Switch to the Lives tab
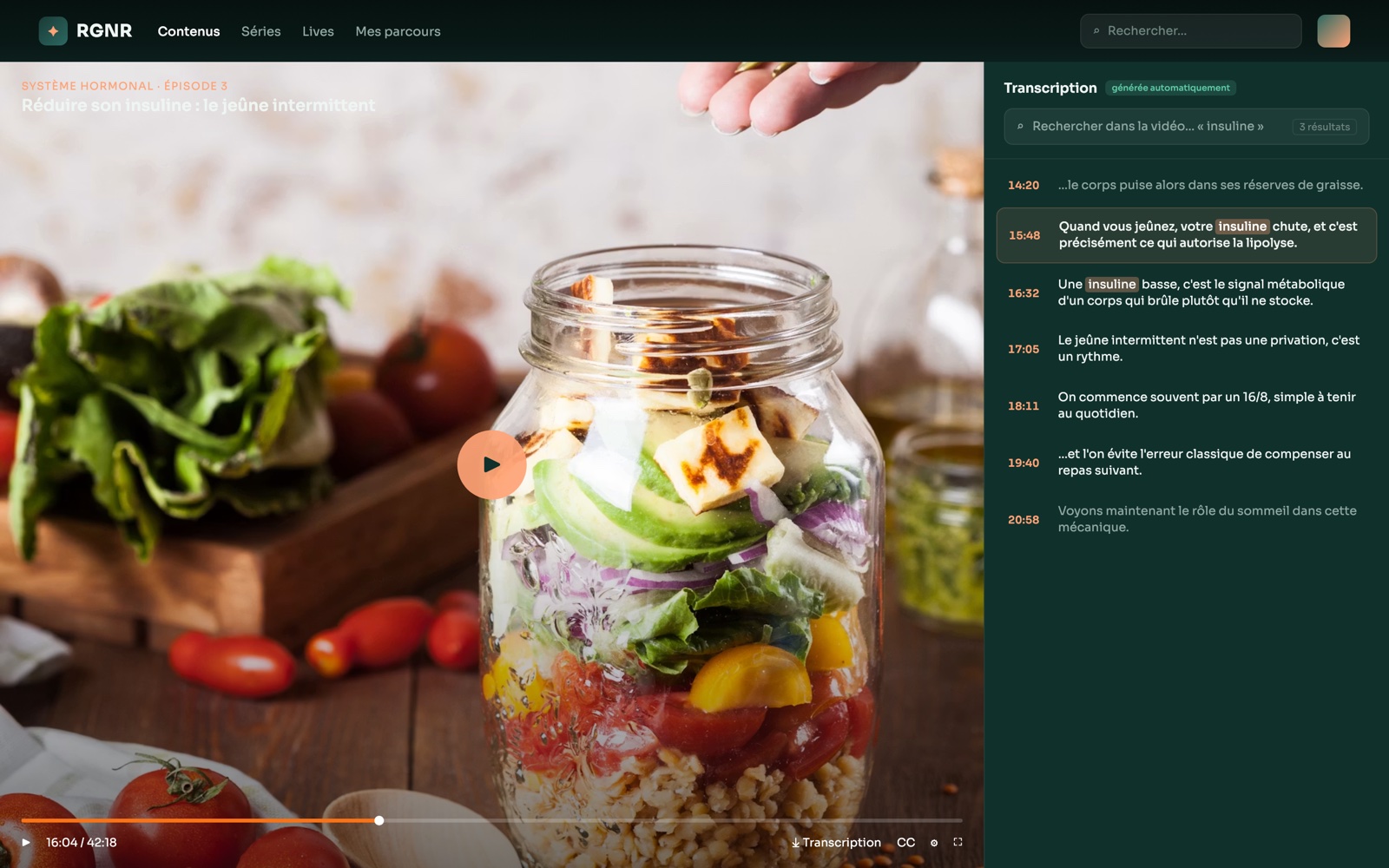Viewport: 1389px width, 868px height. point(318,31)
